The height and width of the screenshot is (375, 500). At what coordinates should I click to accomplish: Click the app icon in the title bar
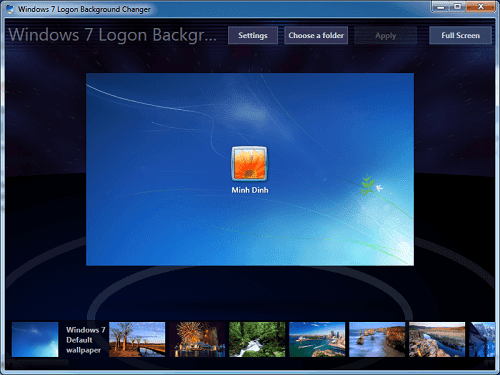[10, 9]
